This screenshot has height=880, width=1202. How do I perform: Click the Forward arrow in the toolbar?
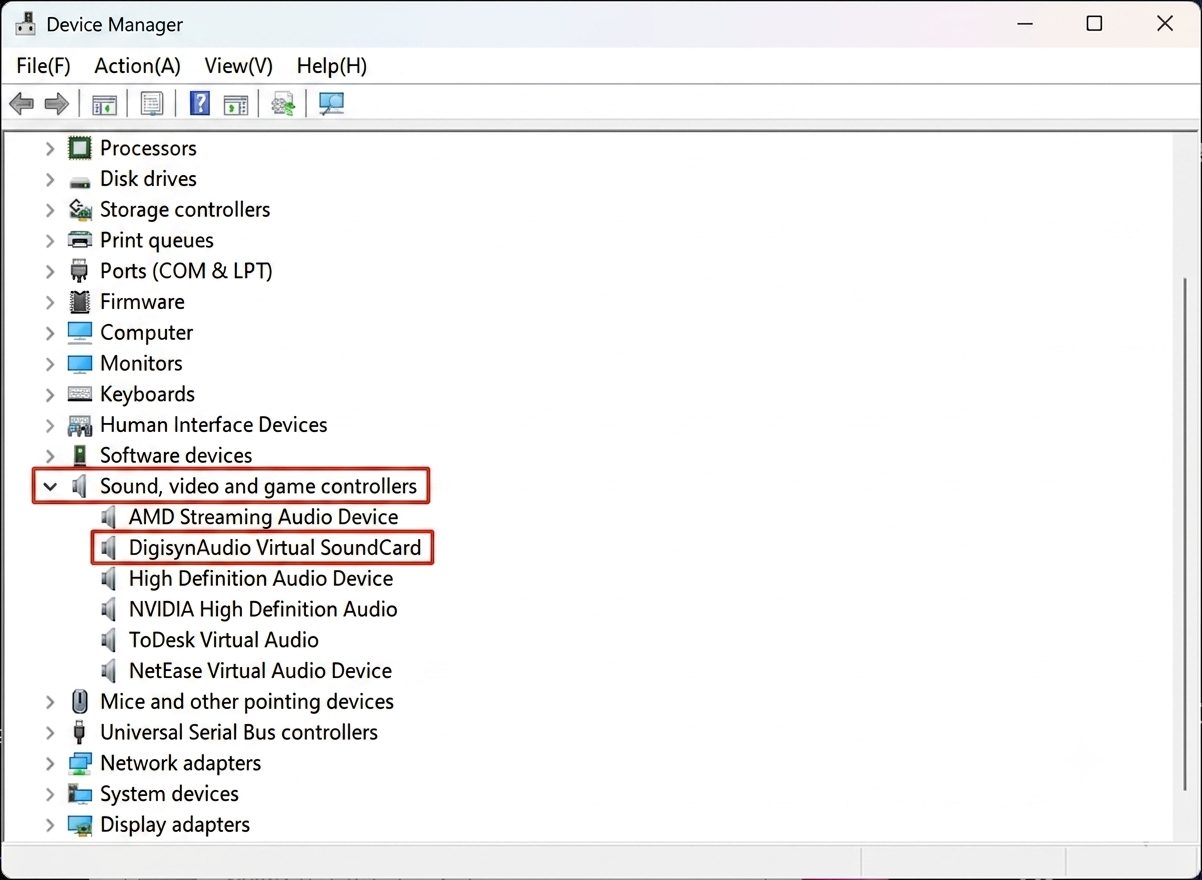click(x=57, y=104)
